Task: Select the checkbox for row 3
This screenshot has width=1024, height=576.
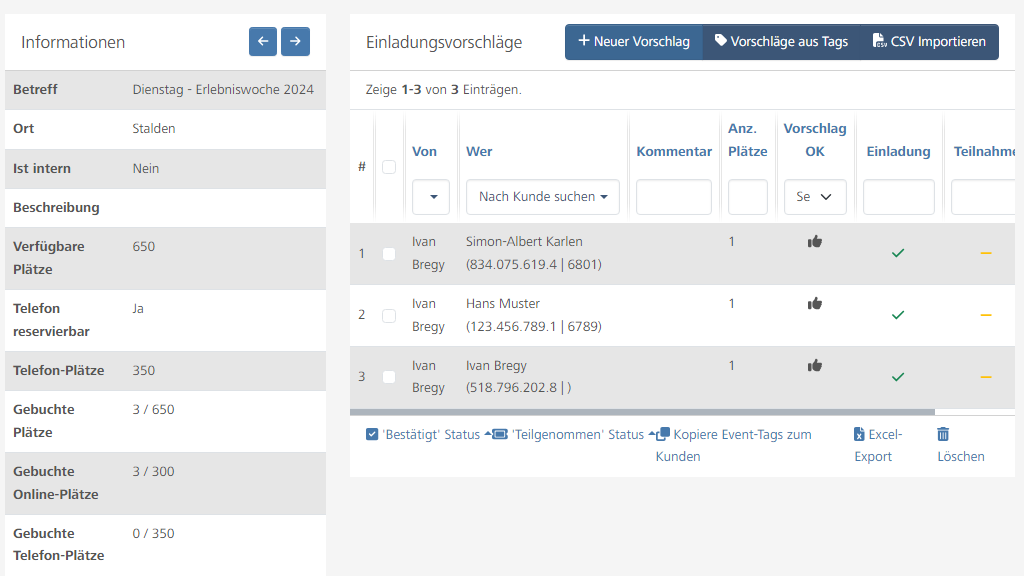Action: coord(389,377)
